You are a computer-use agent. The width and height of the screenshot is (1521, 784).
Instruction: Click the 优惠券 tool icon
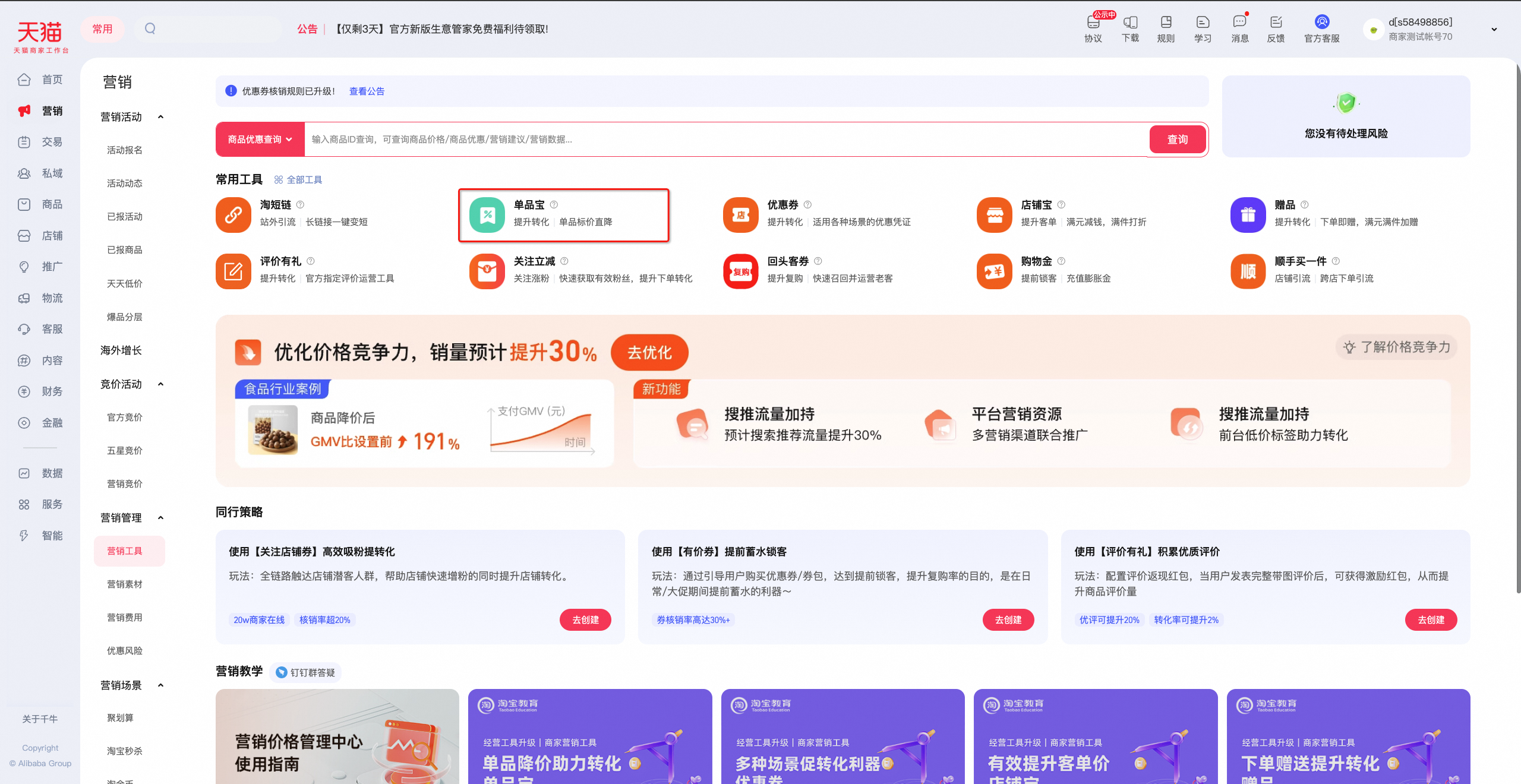click(741, 214)
